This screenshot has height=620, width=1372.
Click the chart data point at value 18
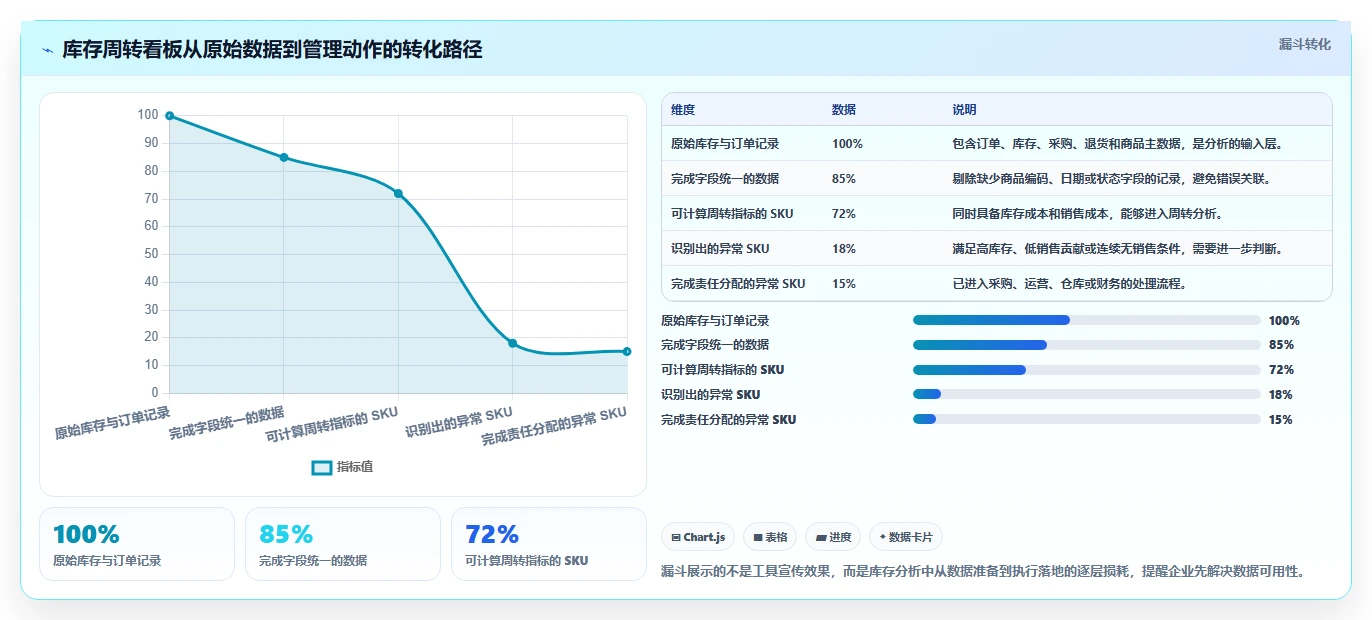513,343
